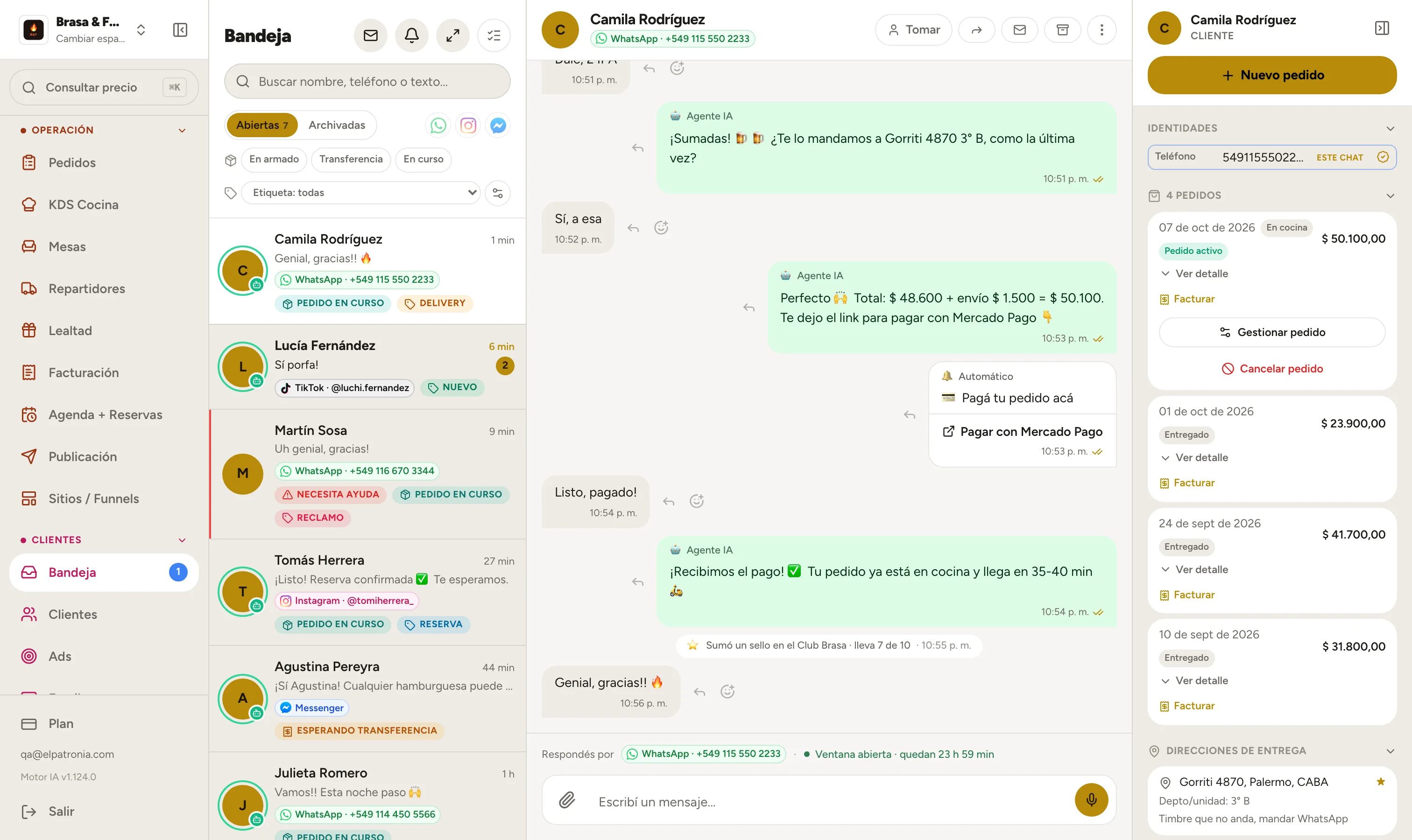Expand Ver detalle for 01 de oct order
The height and width of the screenshot is (840, 1412).
click(1193, 458)
